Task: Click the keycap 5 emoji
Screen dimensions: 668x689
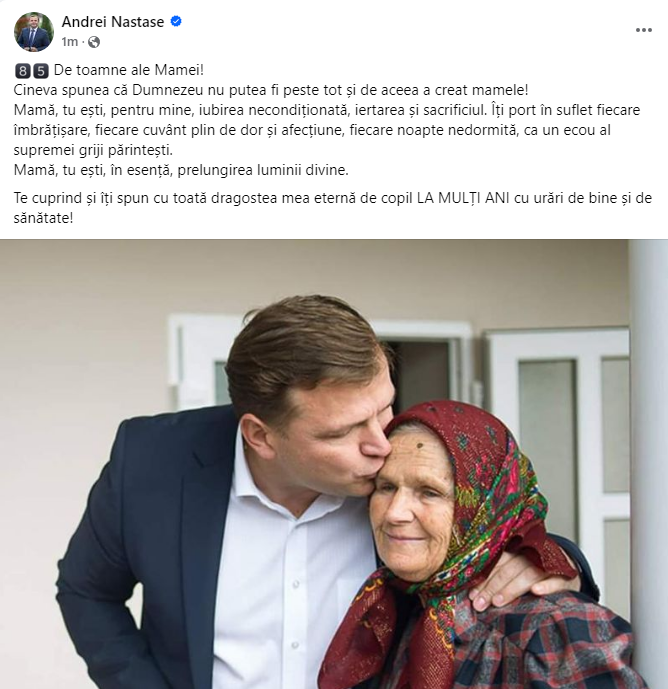Action: point(40,71)
